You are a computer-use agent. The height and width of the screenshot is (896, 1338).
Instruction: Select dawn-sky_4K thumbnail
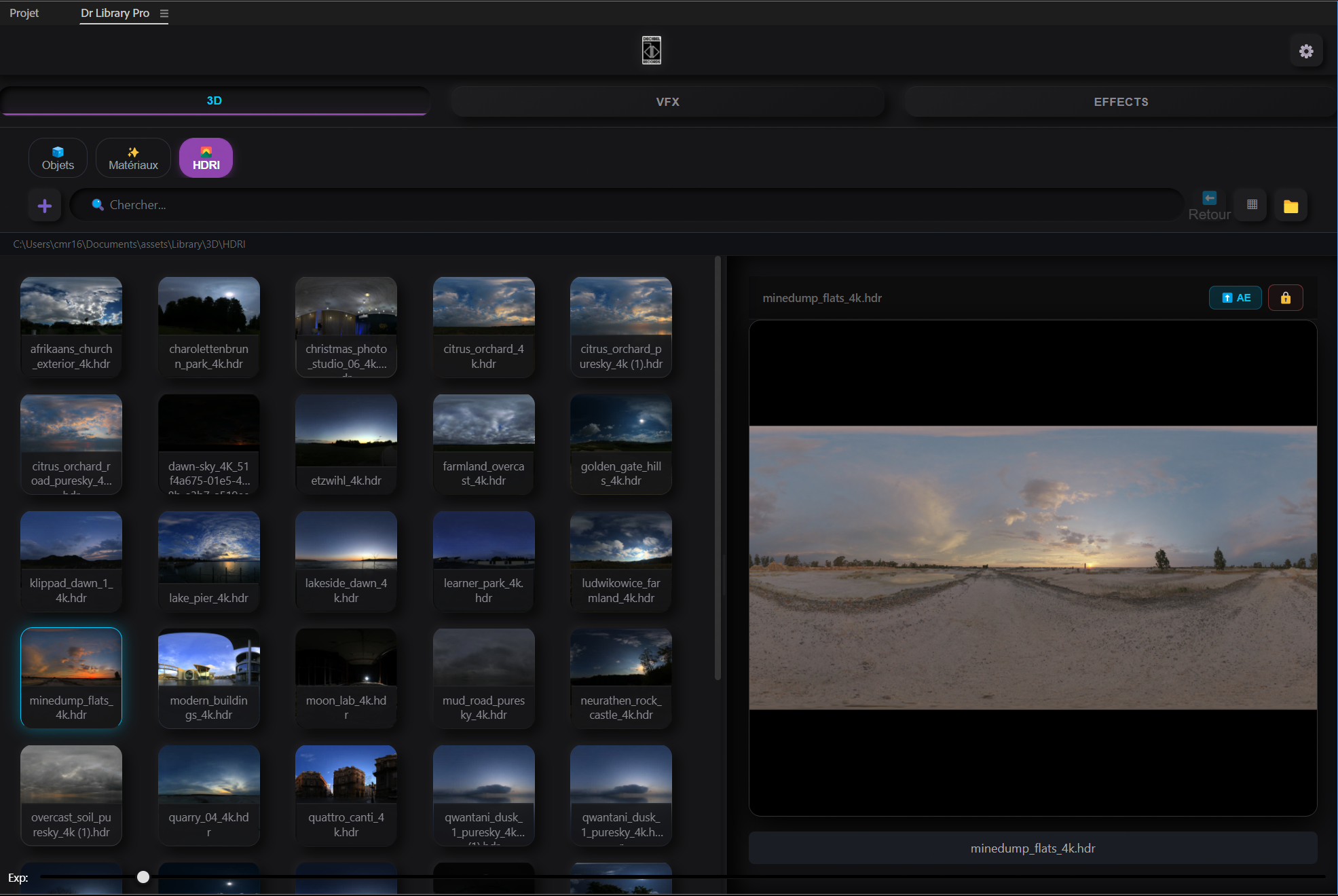pos(208,444)
